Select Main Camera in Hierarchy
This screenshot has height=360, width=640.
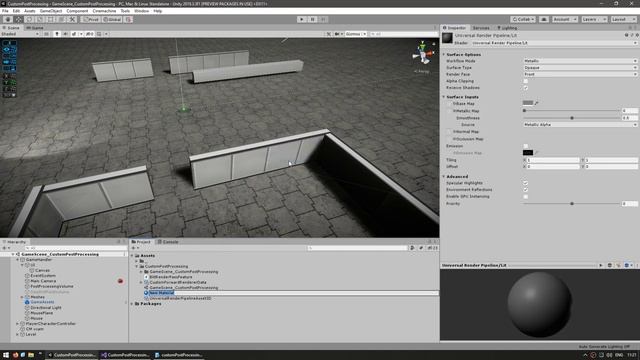click(43, 281)
